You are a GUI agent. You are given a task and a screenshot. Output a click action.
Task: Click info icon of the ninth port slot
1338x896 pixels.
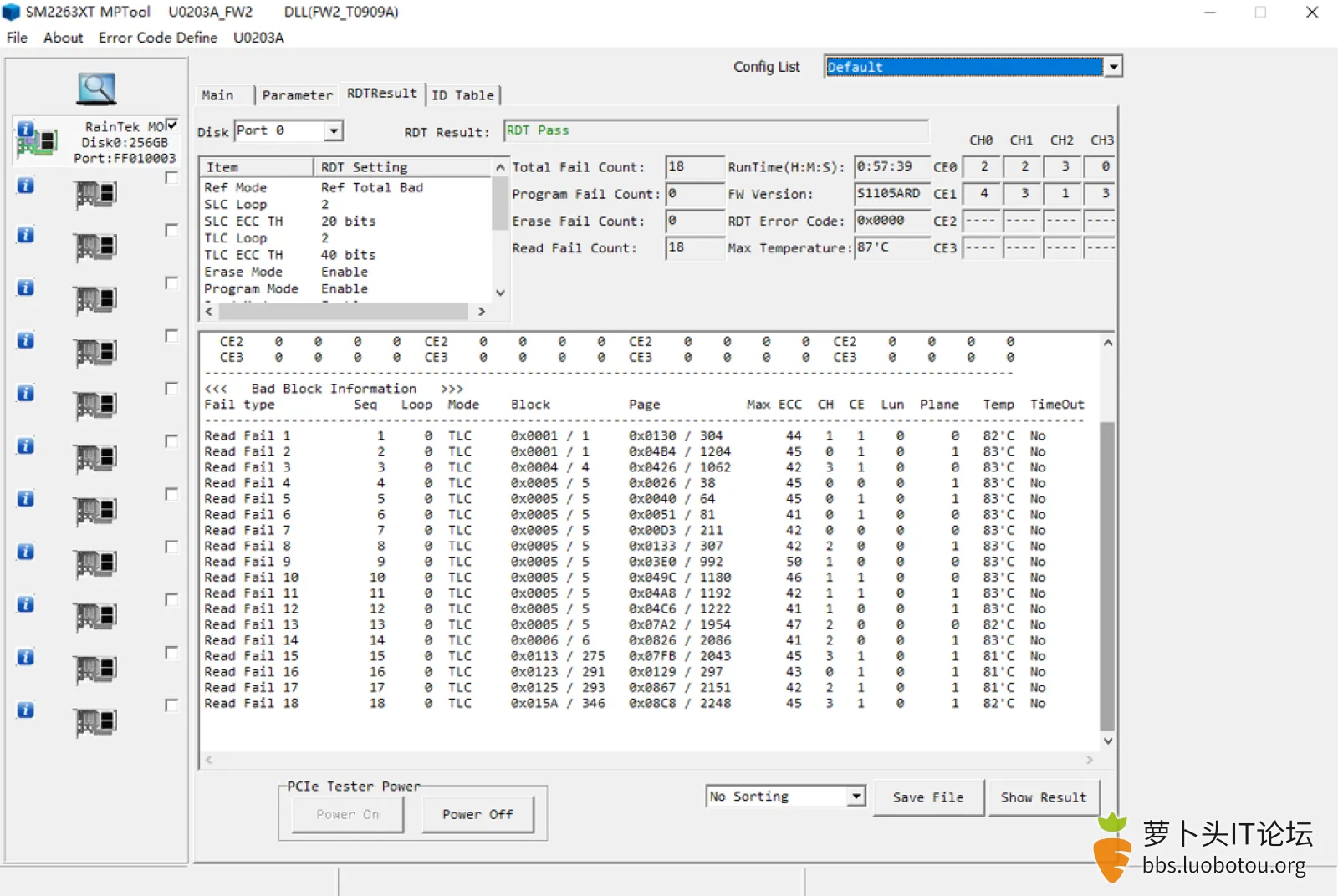(x=26, y=552)
